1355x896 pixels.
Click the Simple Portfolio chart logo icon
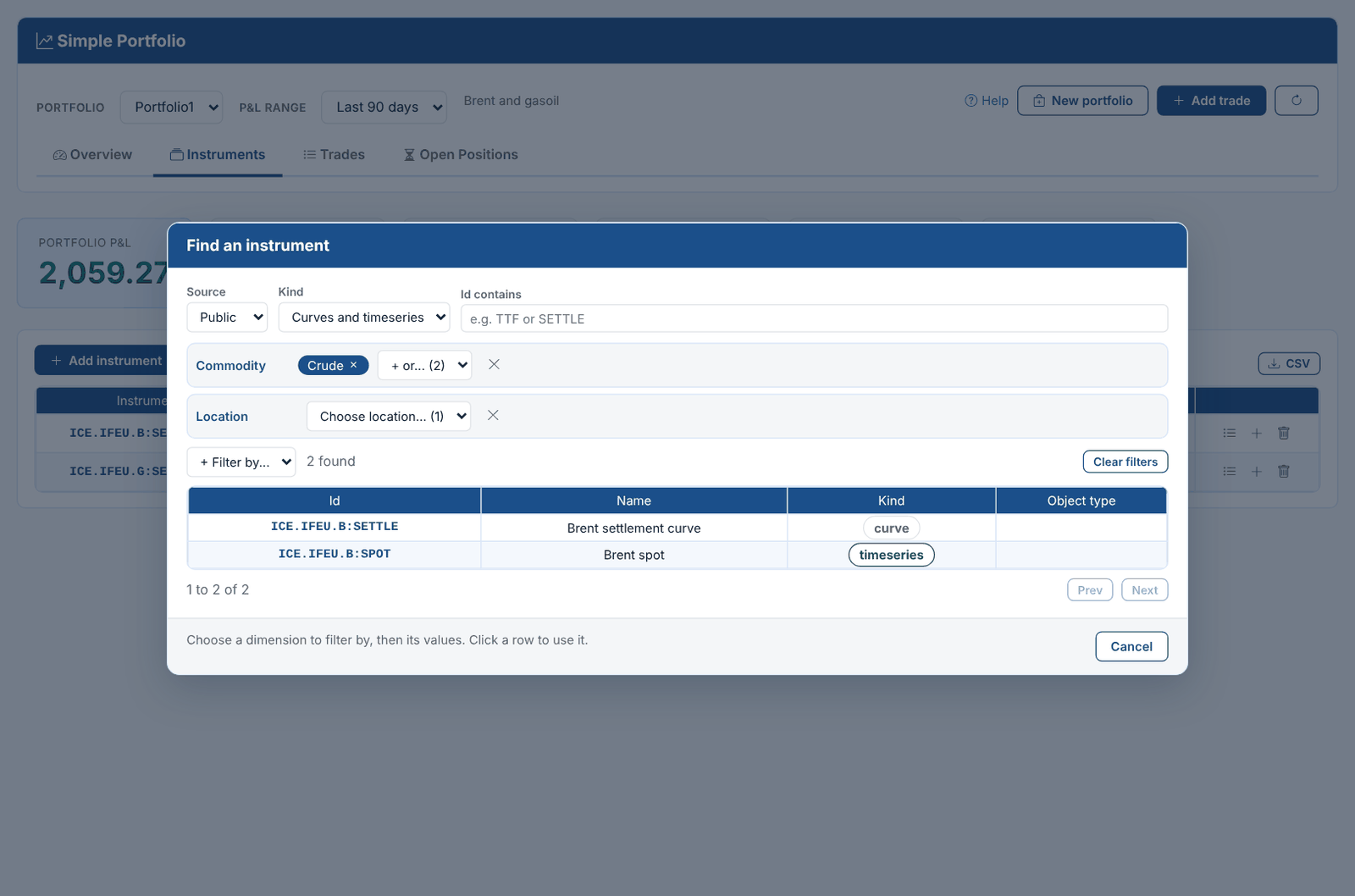tap(45, 41)
